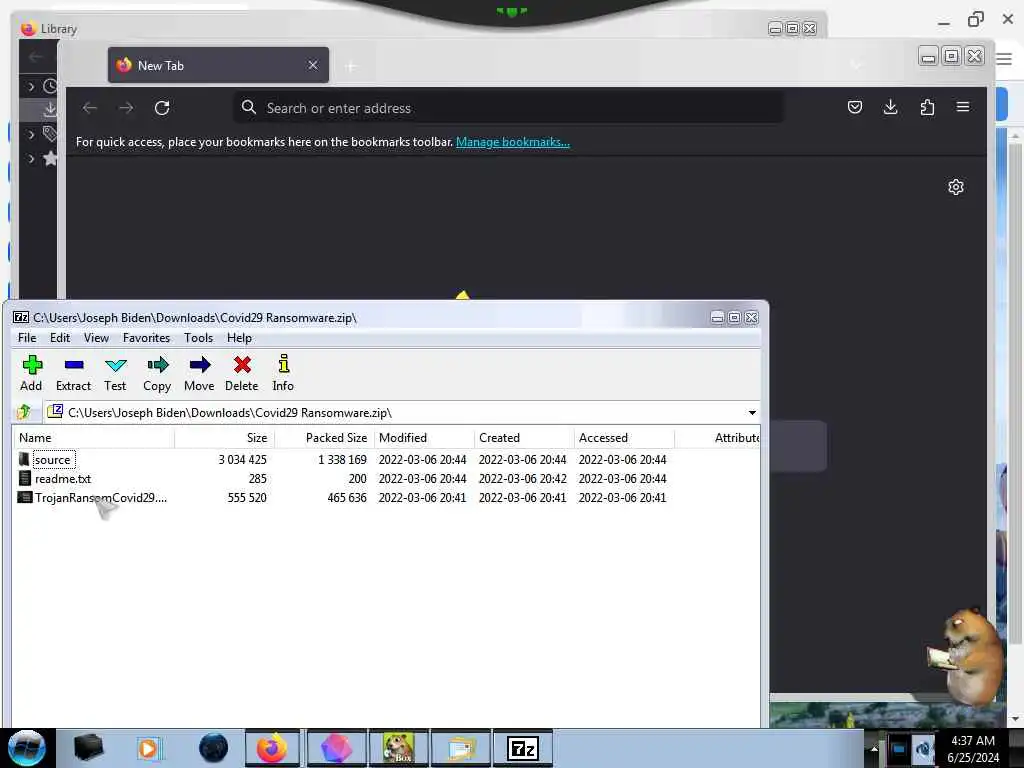Open media player taskbar icon
The image size is (1024, 768).
[150, 748]
